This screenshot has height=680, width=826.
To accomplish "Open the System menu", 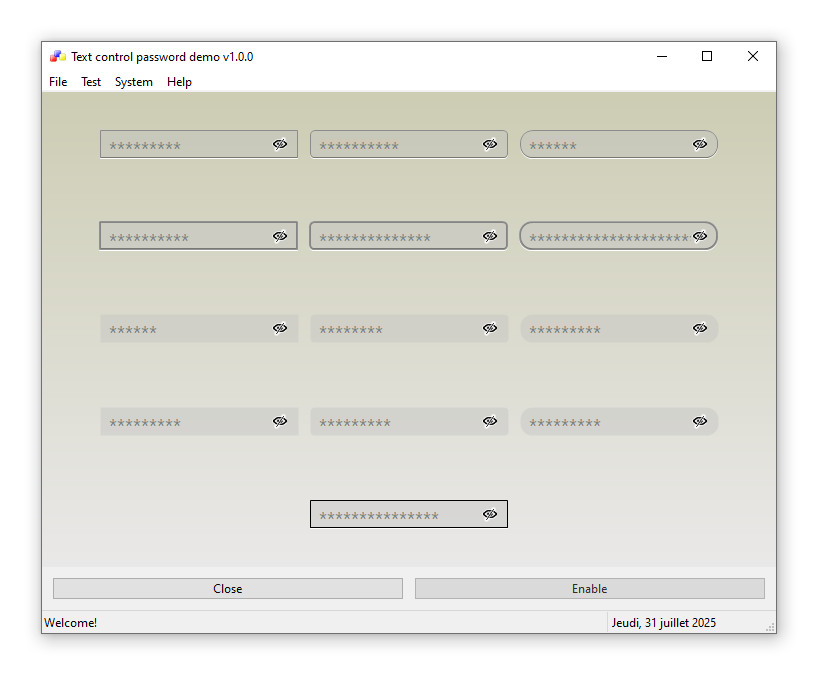I will [134, 82].
